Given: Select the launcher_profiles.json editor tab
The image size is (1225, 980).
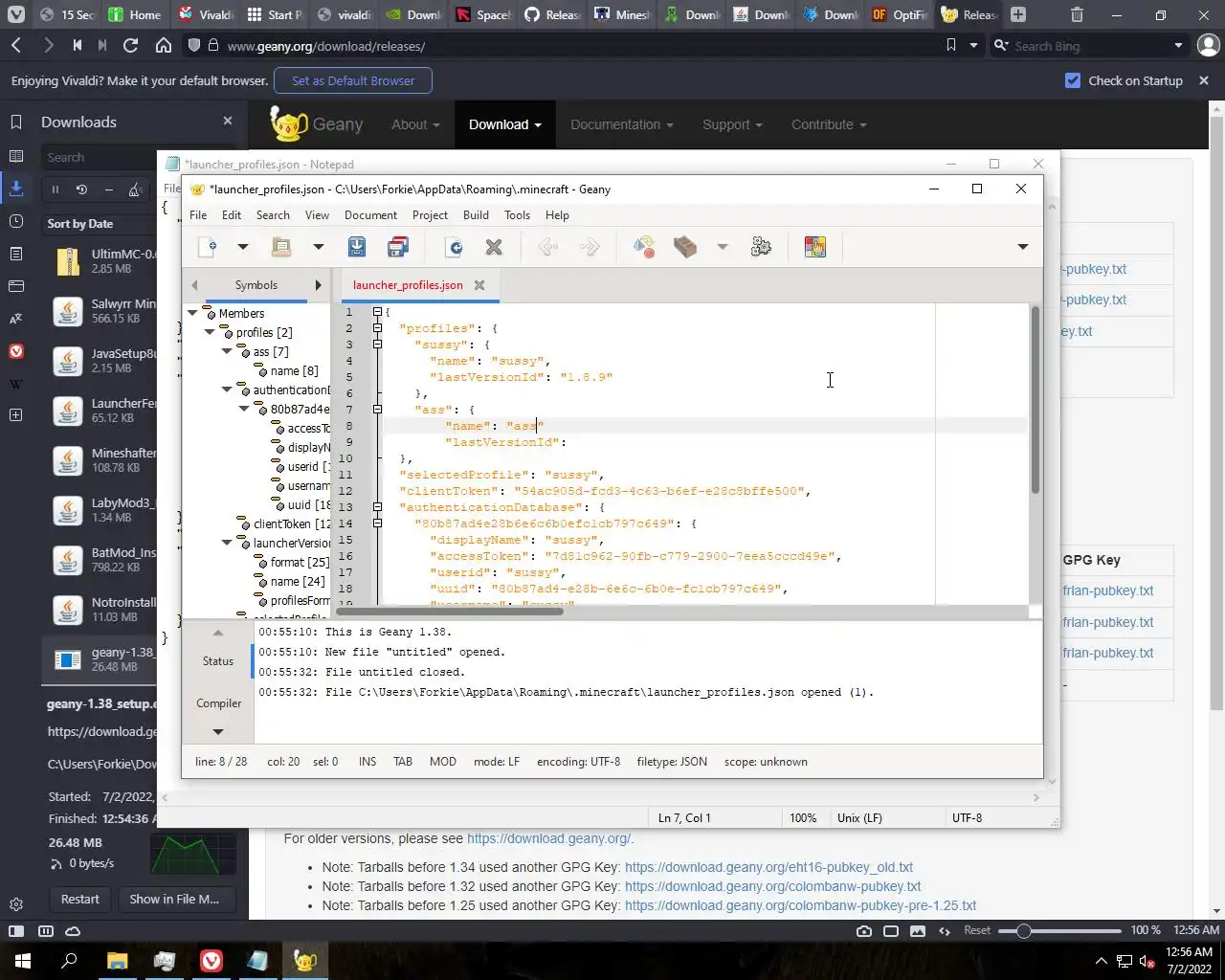Looking at the screenshot, I should tap(408, 285).
